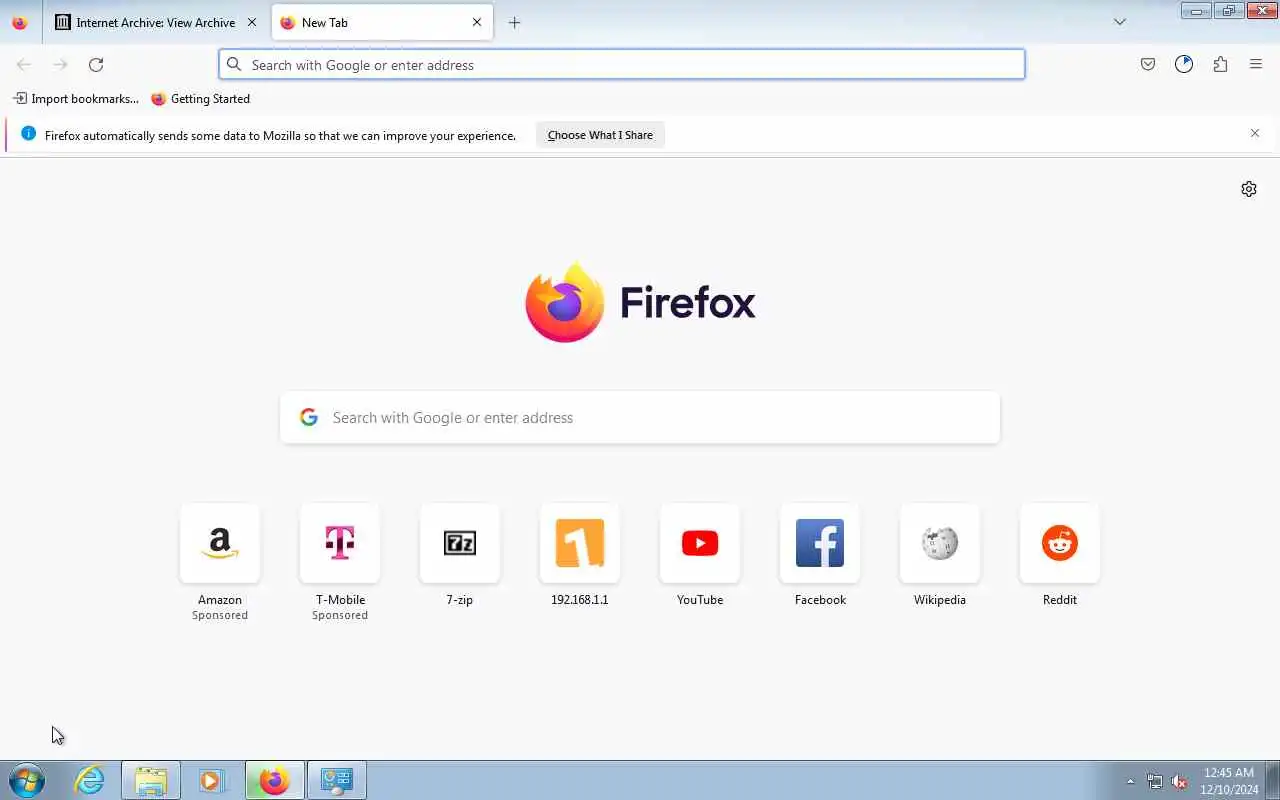This screenshot has height=800, width=1280.
Task: Dismiss the data sharing notification bar
Action: (x=1255, y=133)
